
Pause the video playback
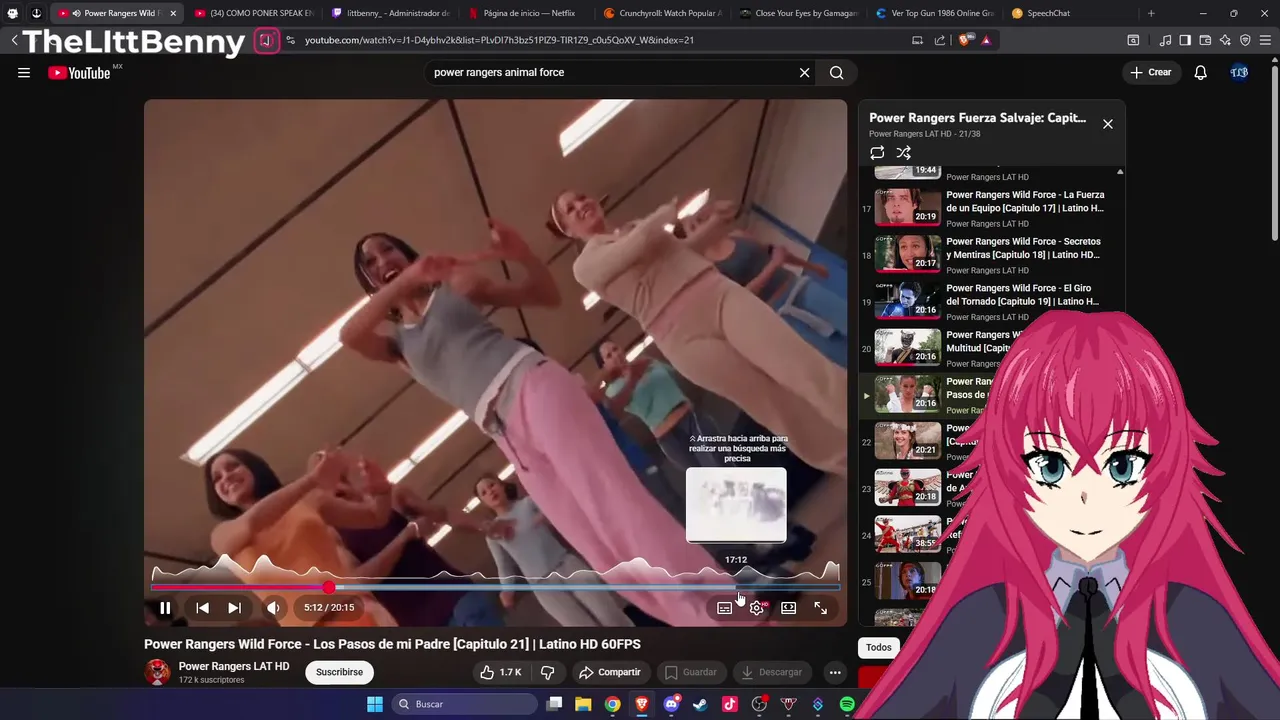[165, 607]
